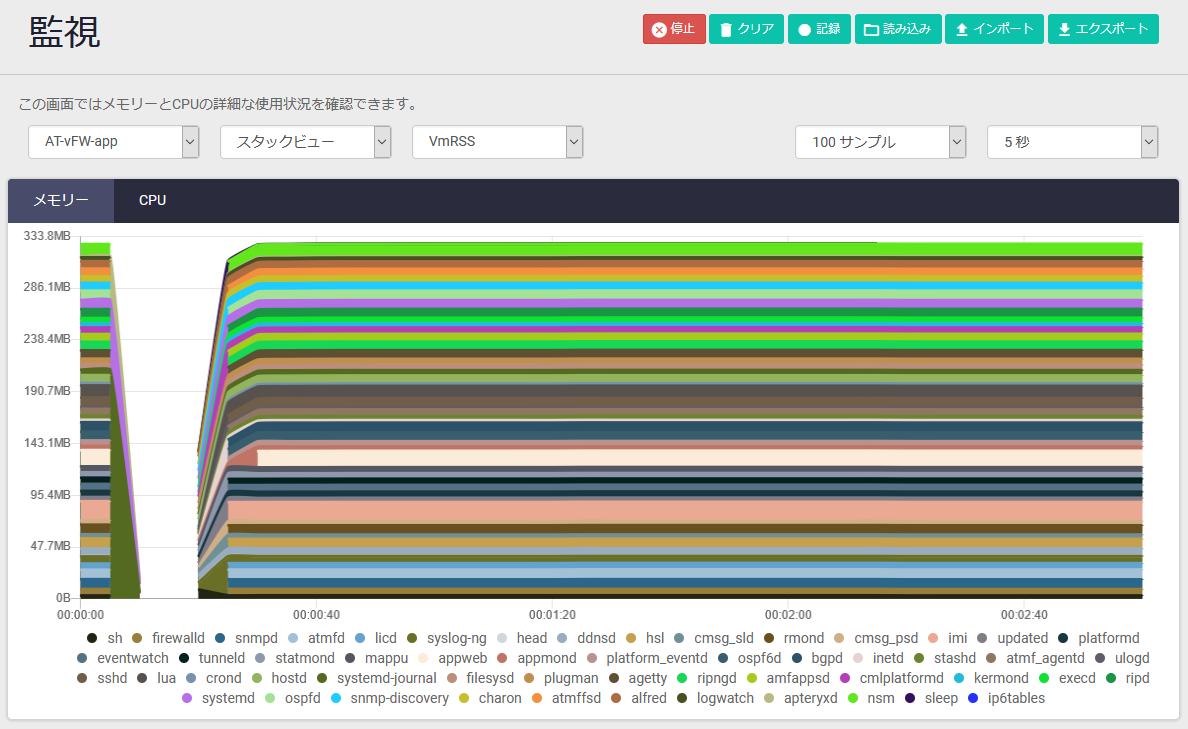
Task: Toggle cmsg_psd series in legend
Action: point(876,638)
